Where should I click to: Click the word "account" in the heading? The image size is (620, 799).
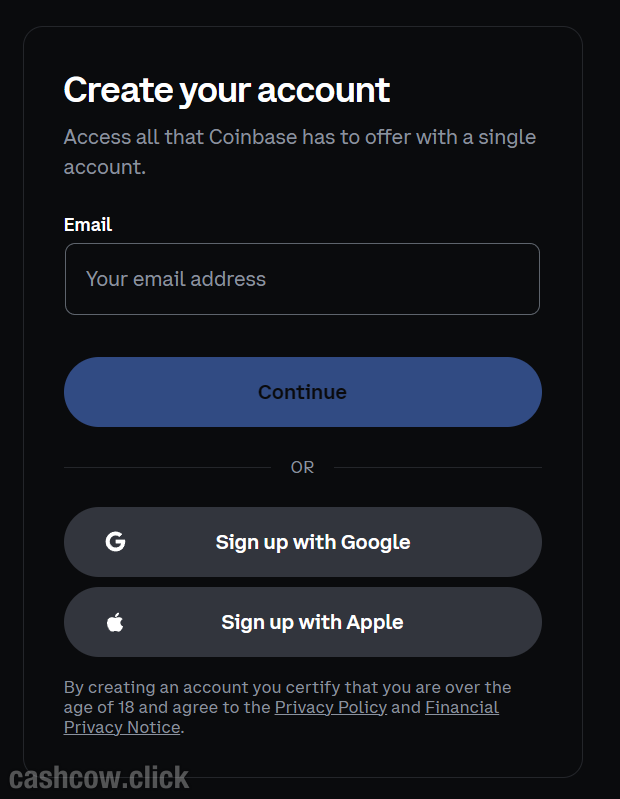[323, 90]
